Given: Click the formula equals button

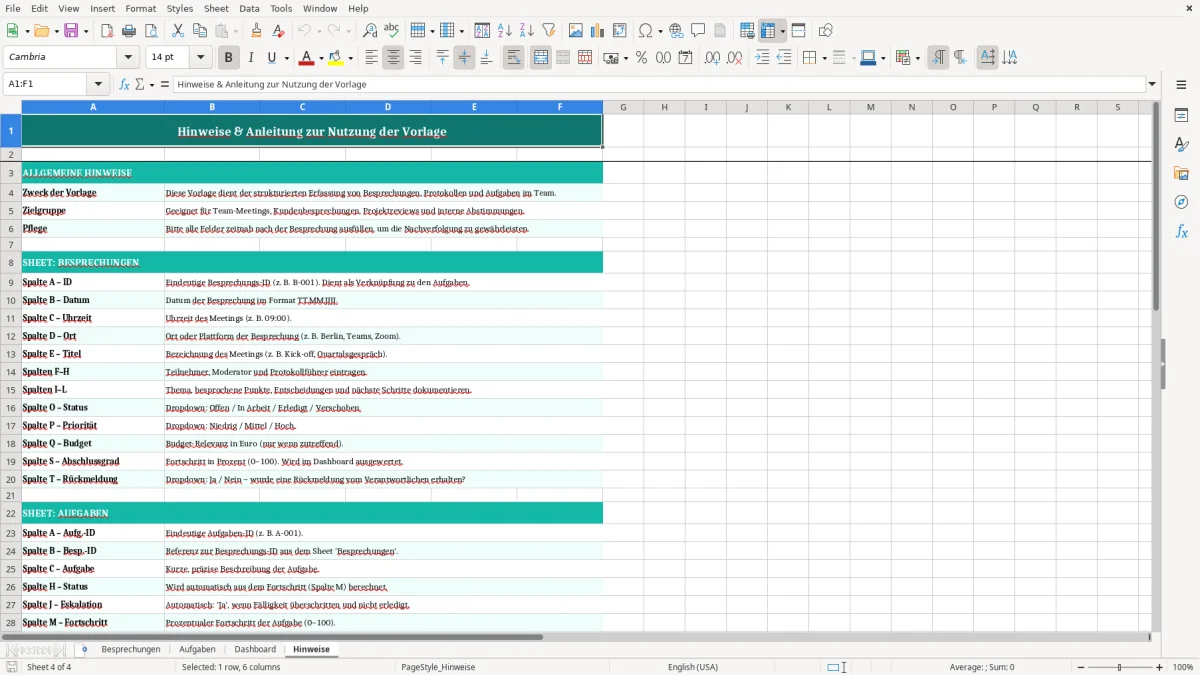Looking at the screenshot, I should click(165, 84).
